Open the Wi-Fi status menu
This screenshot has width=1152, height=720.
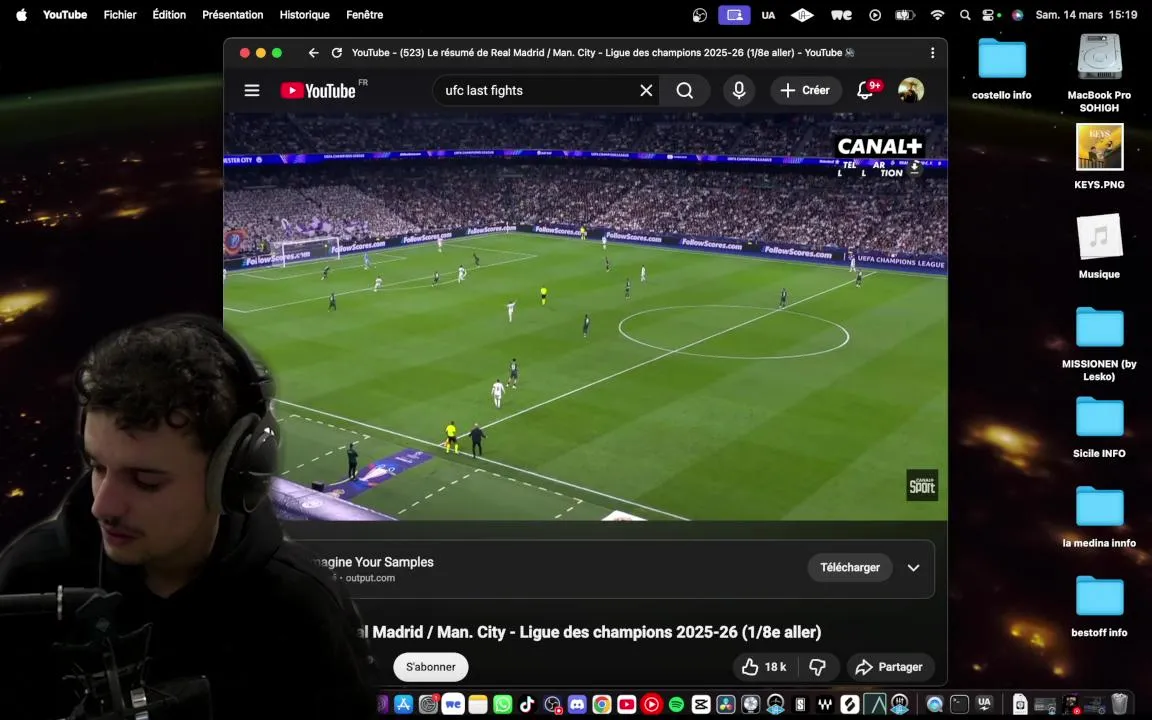(937, 15)
